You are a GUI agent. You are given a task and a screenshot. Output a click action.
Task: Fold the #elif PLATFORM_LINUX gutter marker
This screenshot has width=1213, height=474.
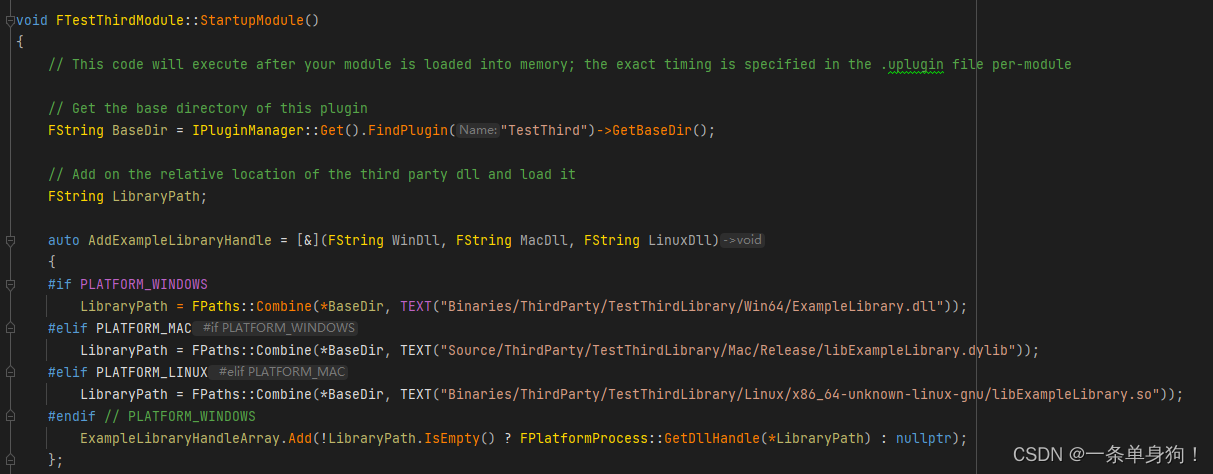point(9,372)
